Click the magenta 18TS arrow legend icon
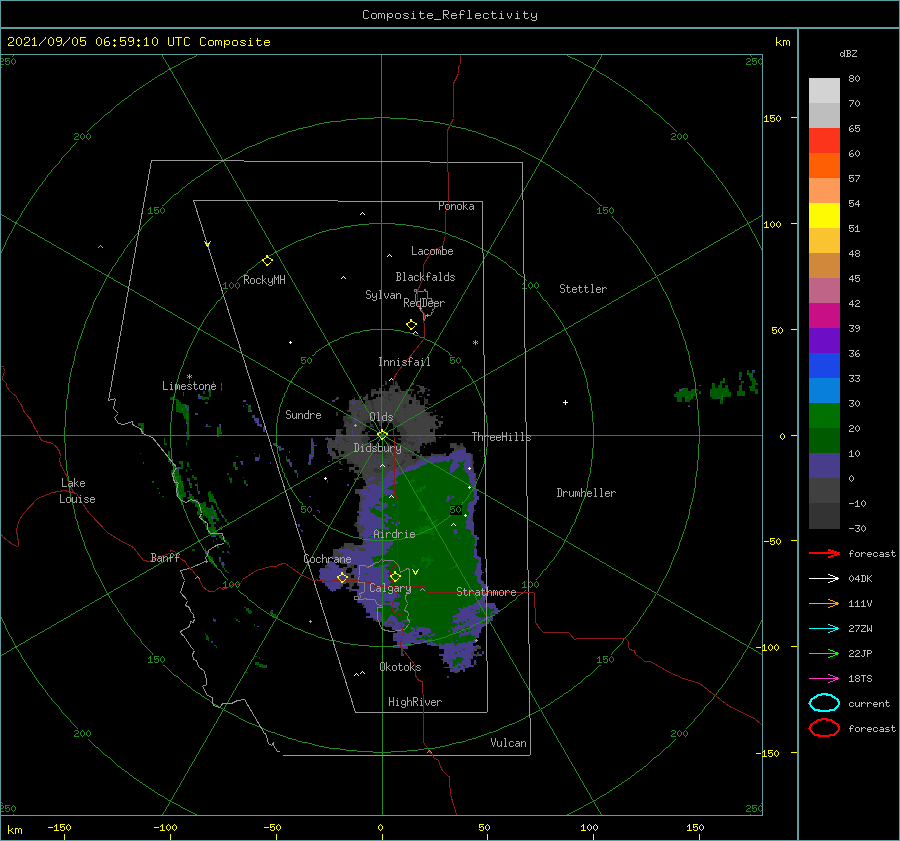This screenshot has width=900, height=841. tap(824, 679)
